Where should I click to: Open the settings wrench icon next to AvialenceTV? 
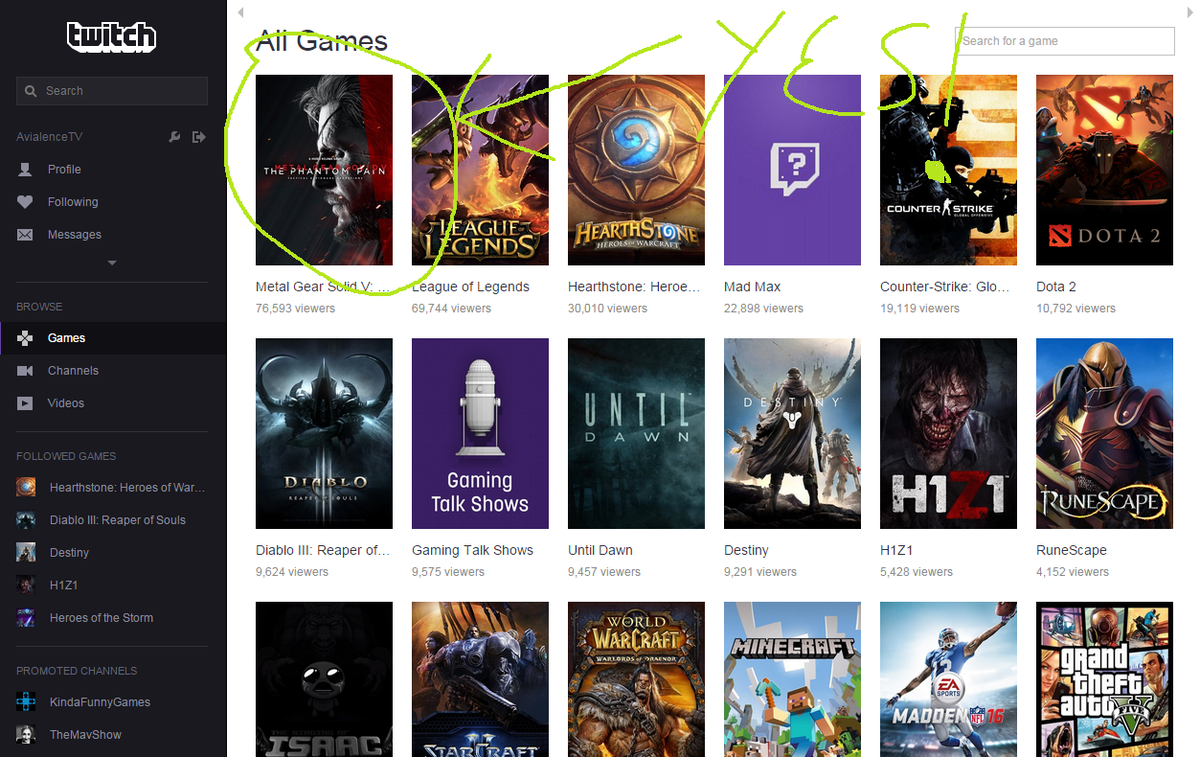click(175, 137)
